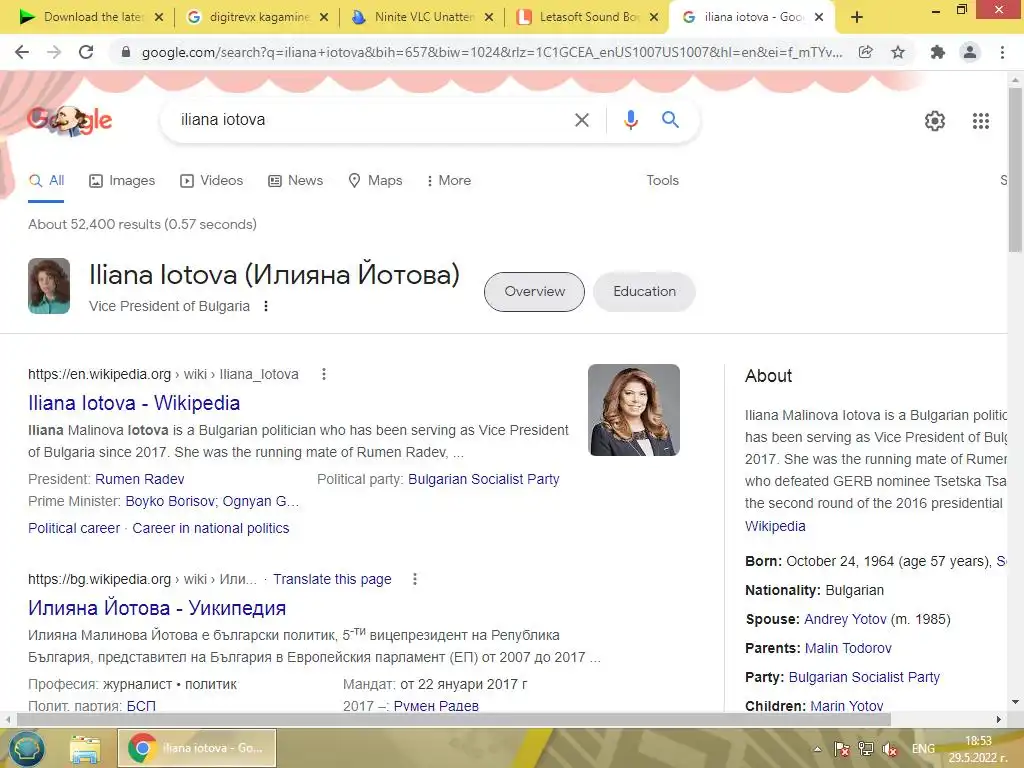Click the muted volume tray icon
This screenshot has width=1024, height=768.
(x=889, y=750)
